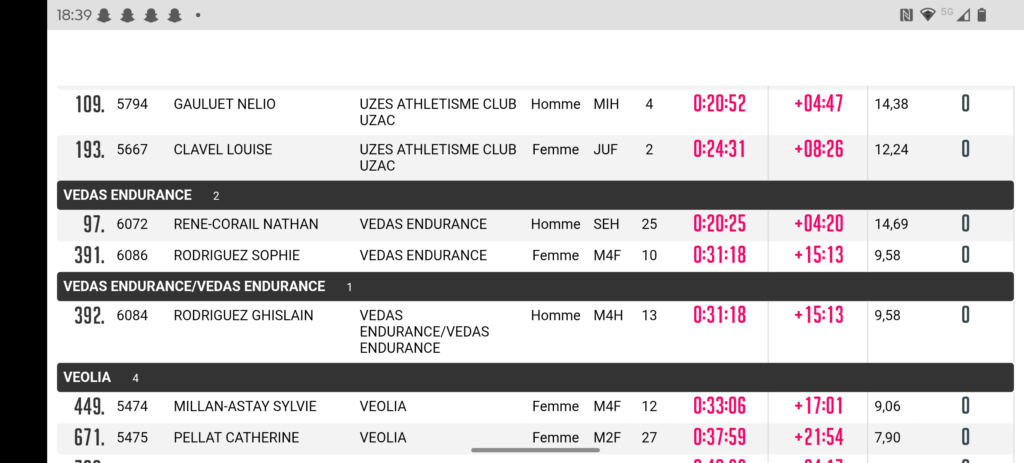Tap the home gesture bar at bottom
The height and width of the screenshot is (463, 1024).
click(x=535, y=450)
